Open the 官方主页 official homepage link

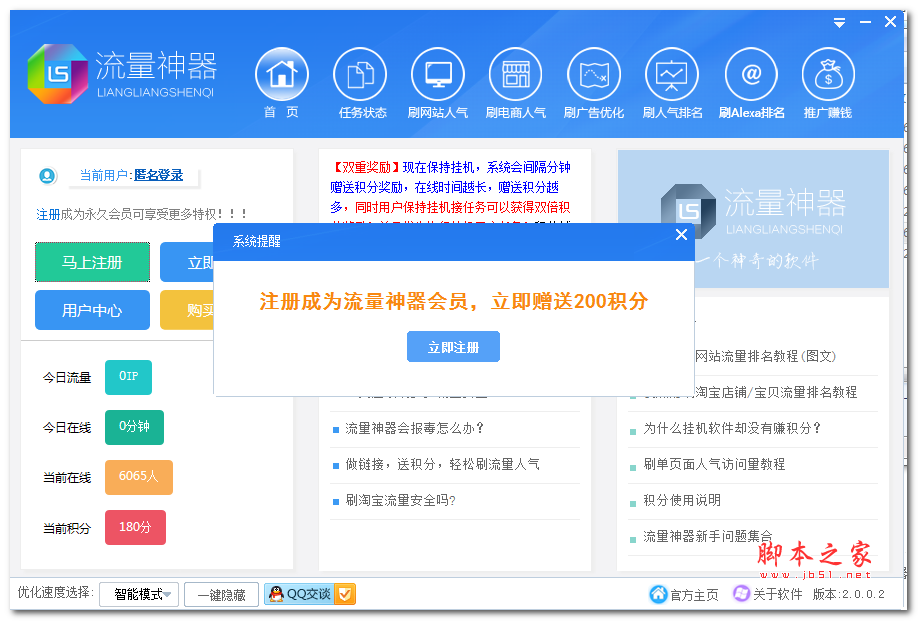[684, 594]
